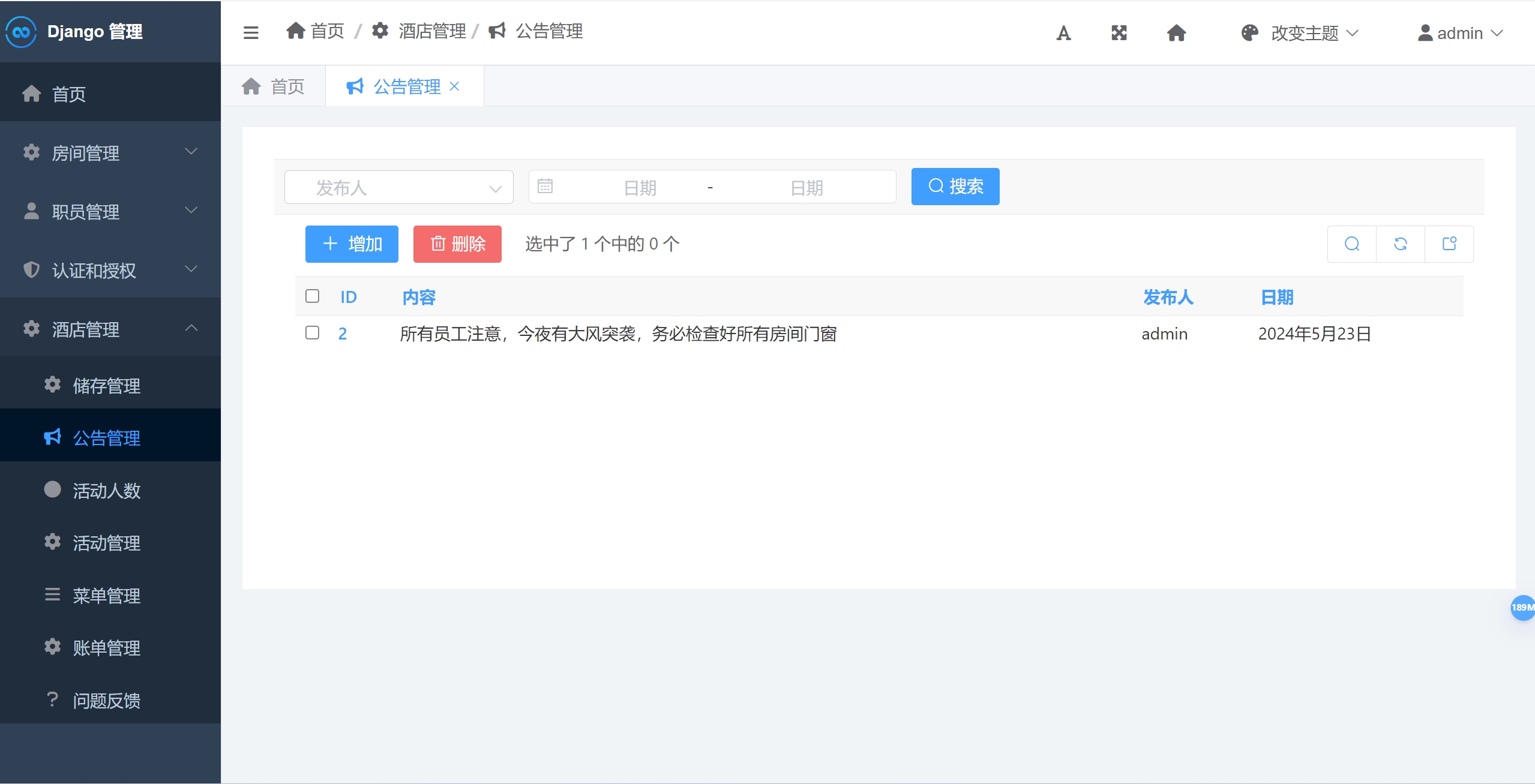Click the admin user avatar icon
Image resolution: width=1535 pixels, height=784 pixels.
pos(1425,33)
